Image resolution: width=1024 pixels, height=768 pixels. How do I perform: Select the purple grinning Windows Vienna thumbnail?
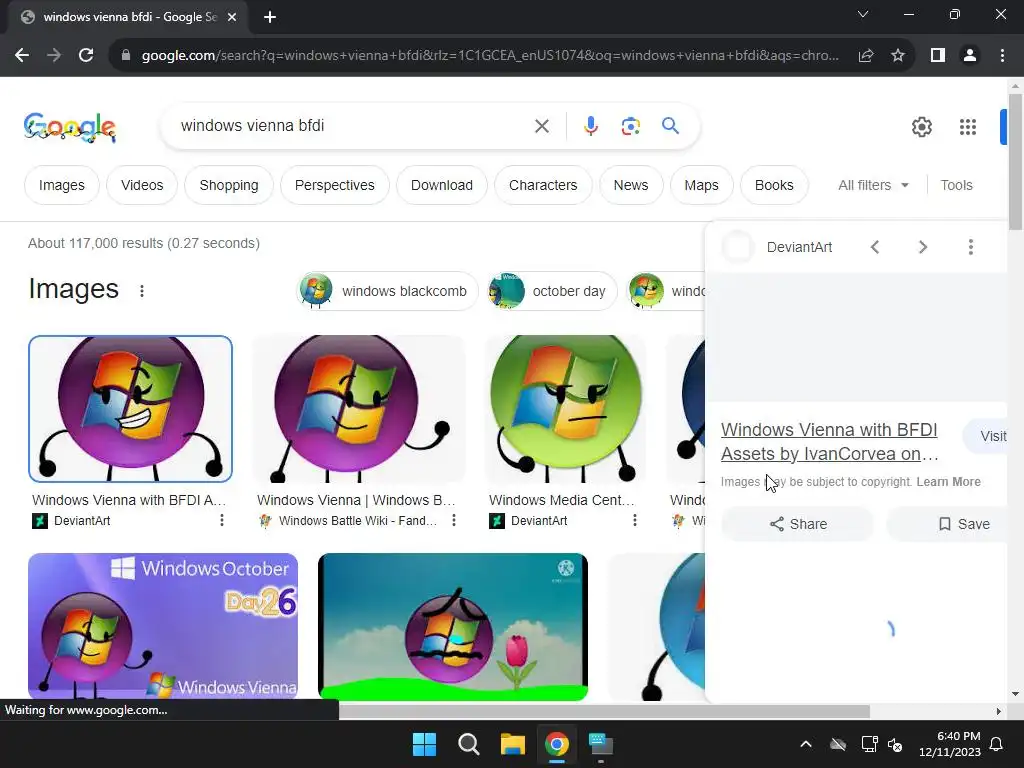click(131, 409)
